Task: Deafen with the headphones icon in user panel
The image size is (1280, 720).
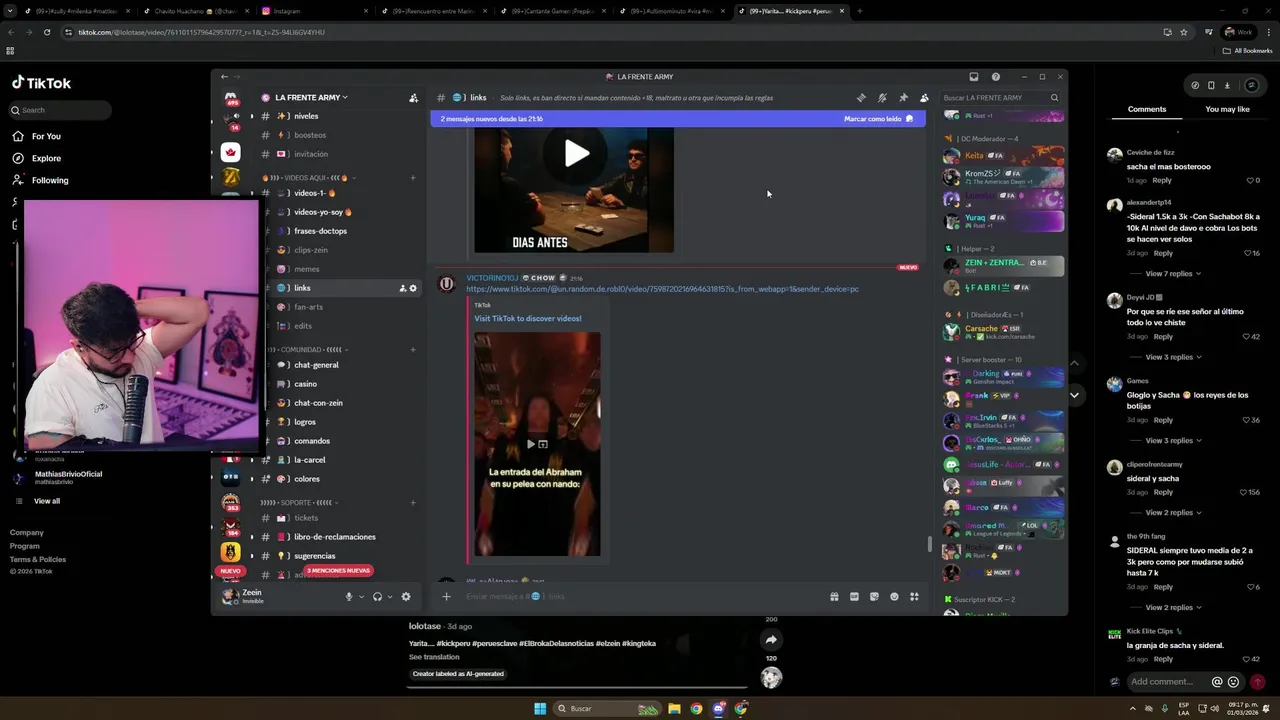Action: point(377,597)
